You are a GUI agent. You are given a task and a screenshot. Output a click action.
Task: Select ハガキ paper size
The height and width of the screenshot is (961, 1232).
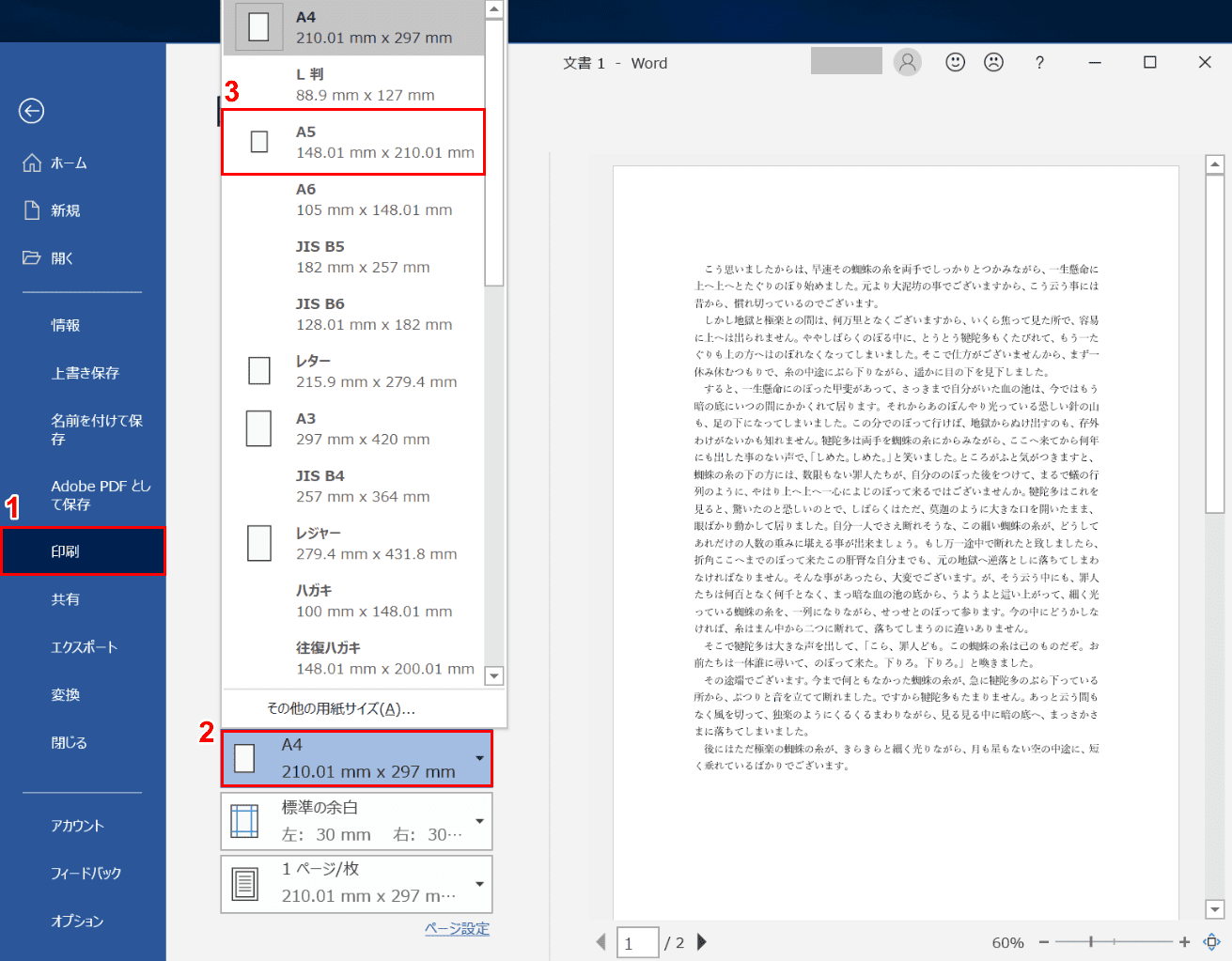[353, 600]
